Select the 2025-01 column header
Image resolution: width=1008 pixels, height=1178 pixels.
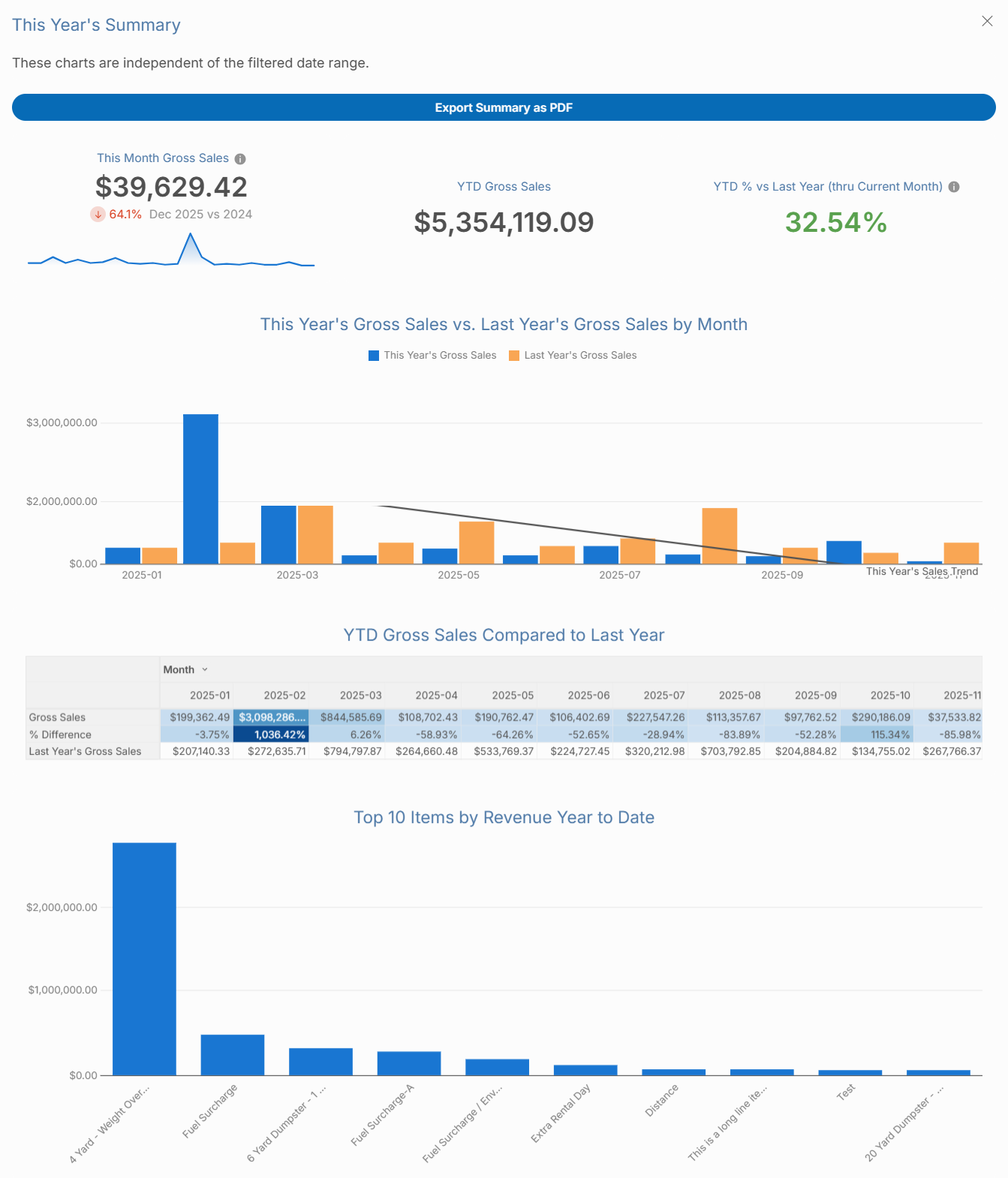[x=209, y=696]
